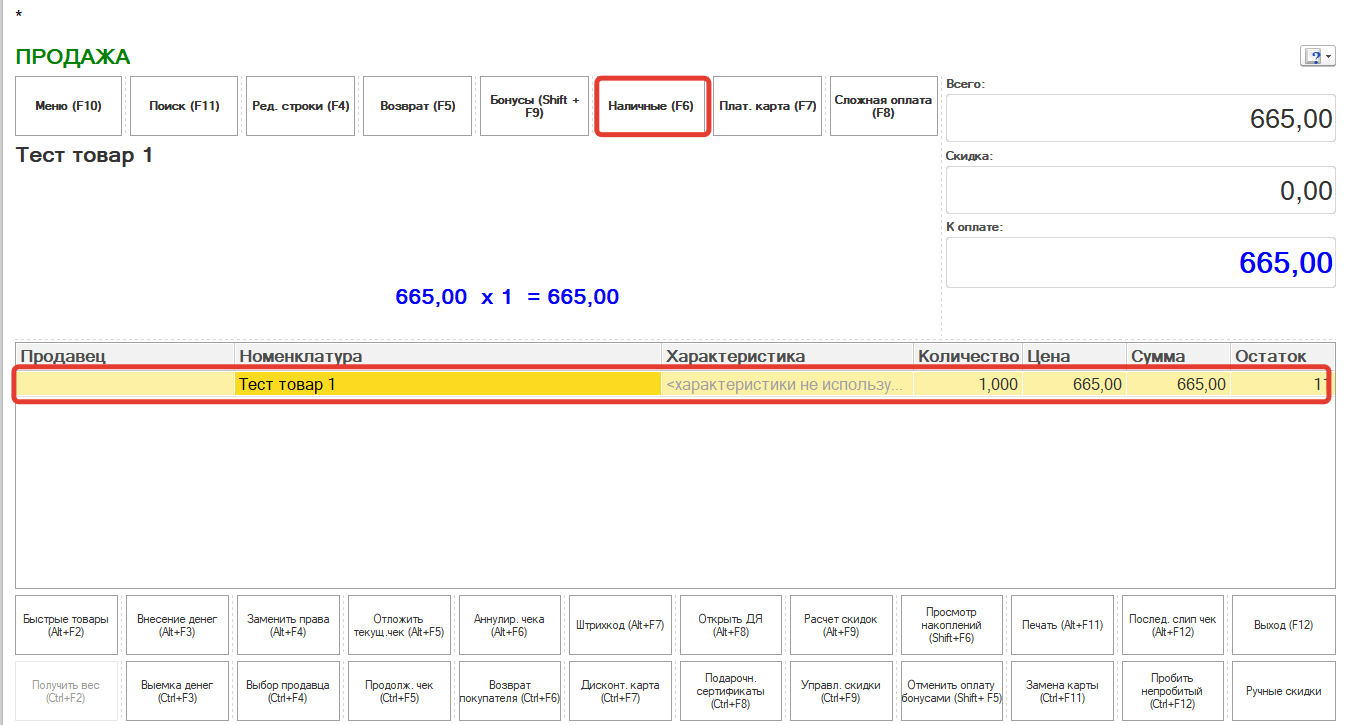Click Возврат (F5) button
1347x725 pixels.
point(417,106)
